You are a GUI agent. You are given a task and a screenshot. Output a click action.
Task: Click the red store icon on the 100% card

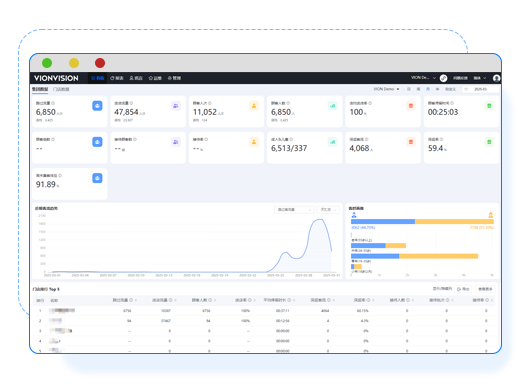click(411, 106)
